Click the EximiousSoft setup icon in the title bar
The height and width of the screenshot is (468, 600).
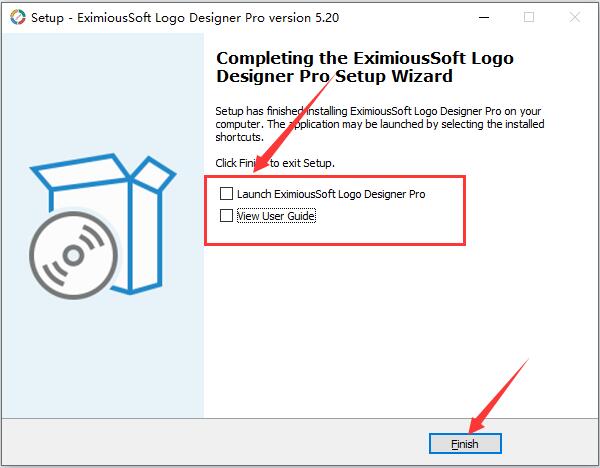18,17
